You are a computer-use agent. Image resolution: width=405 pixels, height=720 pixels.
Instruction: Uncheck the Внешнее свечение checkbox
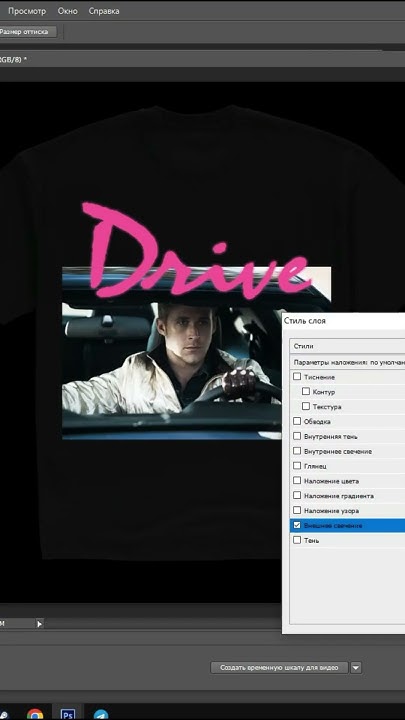[297, 525]
